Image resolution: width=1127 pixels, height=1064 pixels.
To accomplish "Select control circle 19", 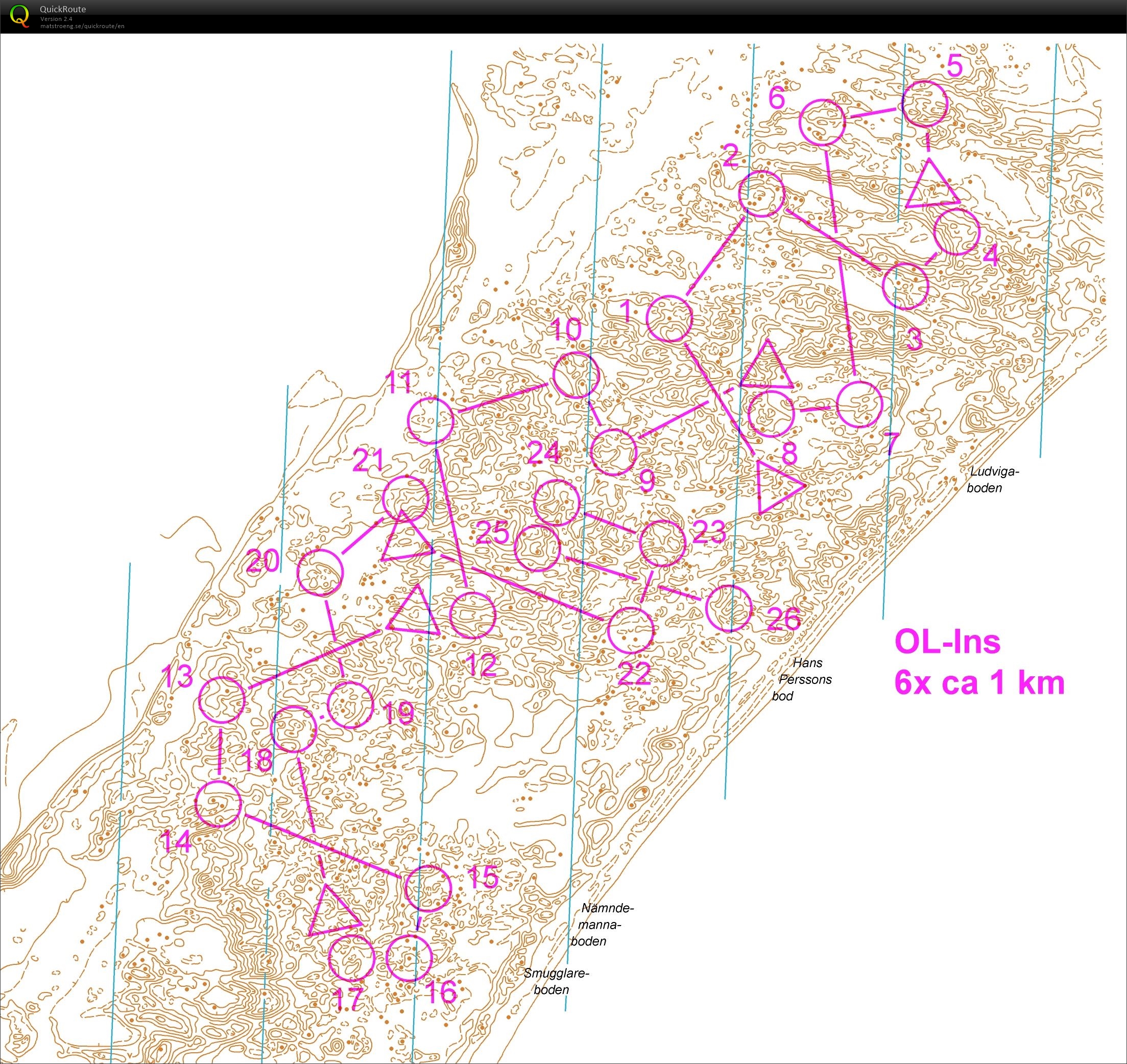I will click(x=350, y=704).
